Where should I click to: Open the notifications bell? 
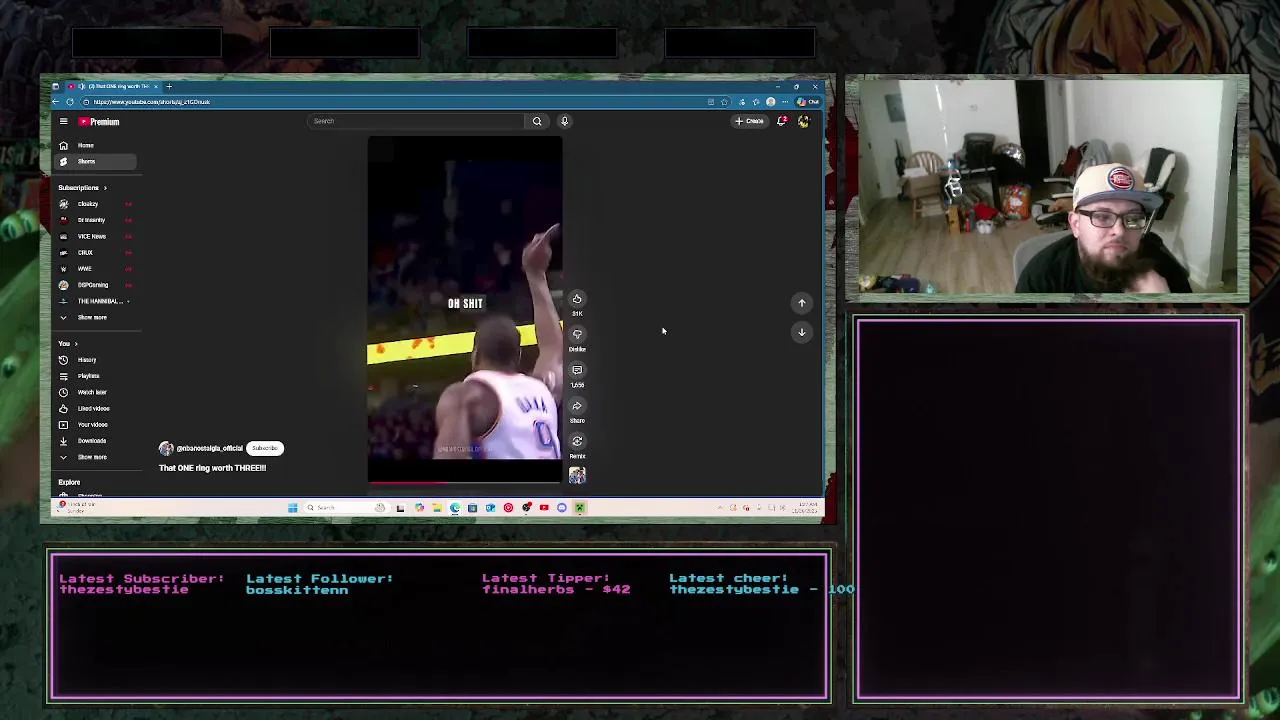pos(782,121)
